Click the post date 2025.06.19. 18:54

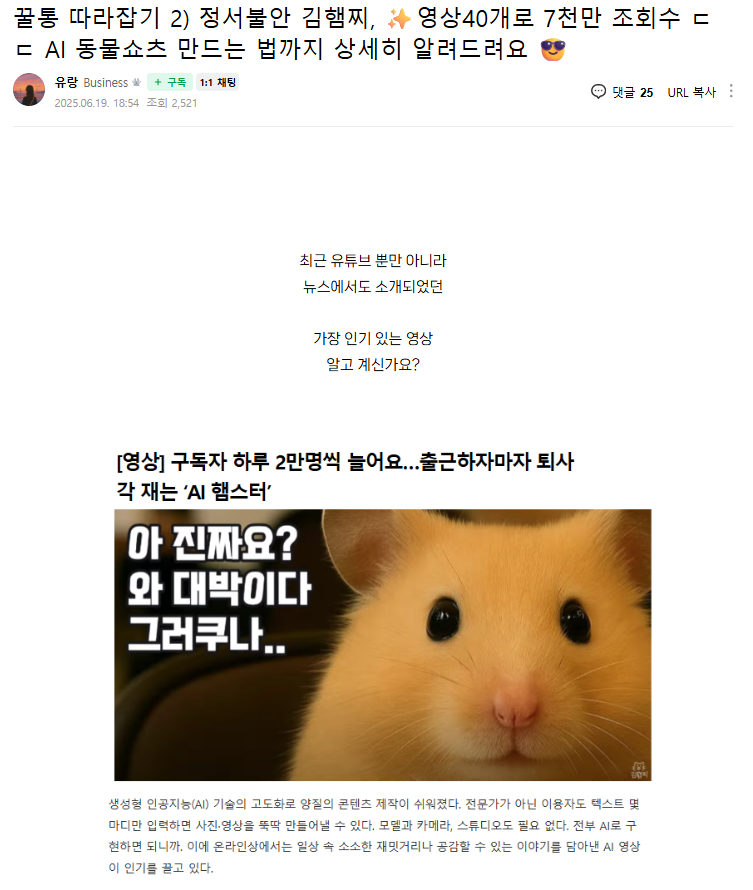click(x=96, y=103)
